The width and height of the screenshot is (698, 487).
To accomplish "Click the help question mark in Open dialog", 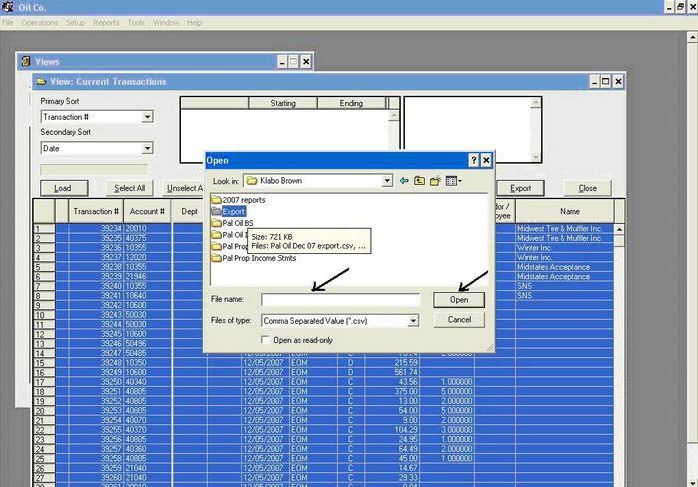I will tap(474, 160).
